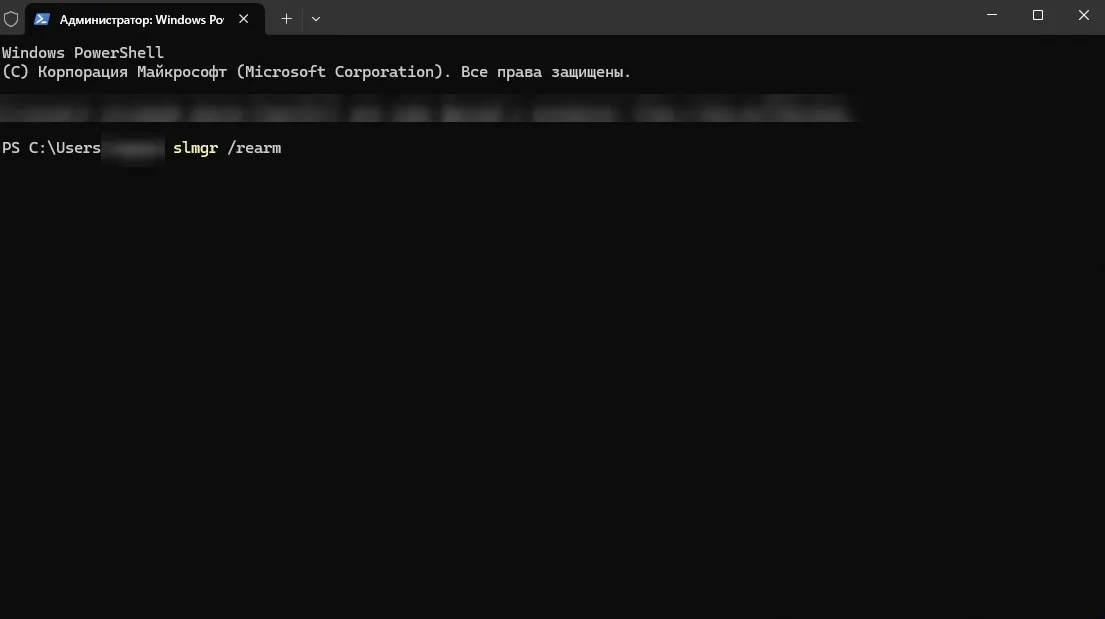Close the Windows PowerShell tab
Screen dimensions: 1105x619
[x=243, y=19]
